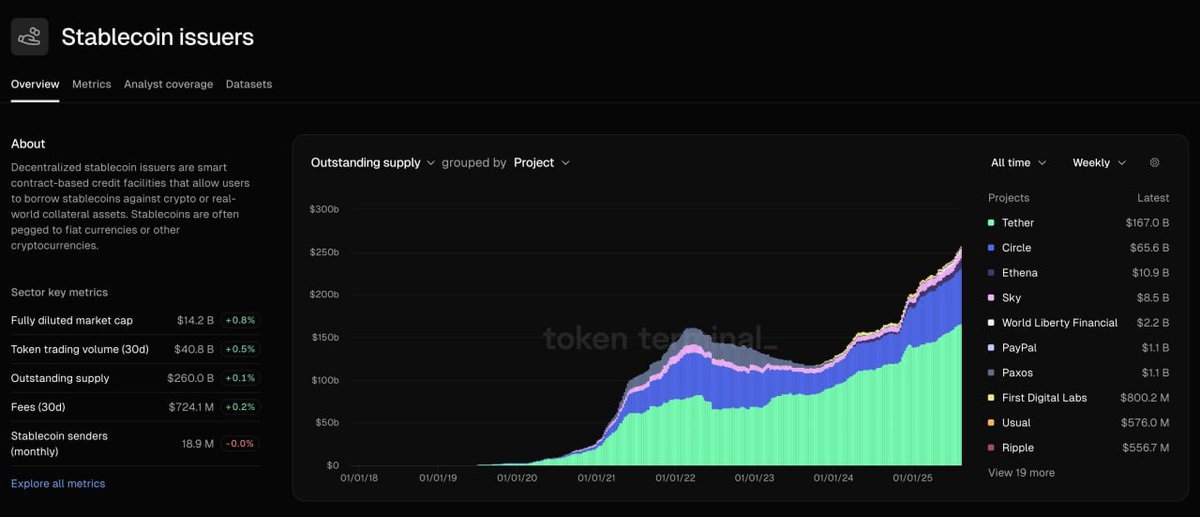
Task: Change the Weekly interval dropdown
Action: [1099, 163]
